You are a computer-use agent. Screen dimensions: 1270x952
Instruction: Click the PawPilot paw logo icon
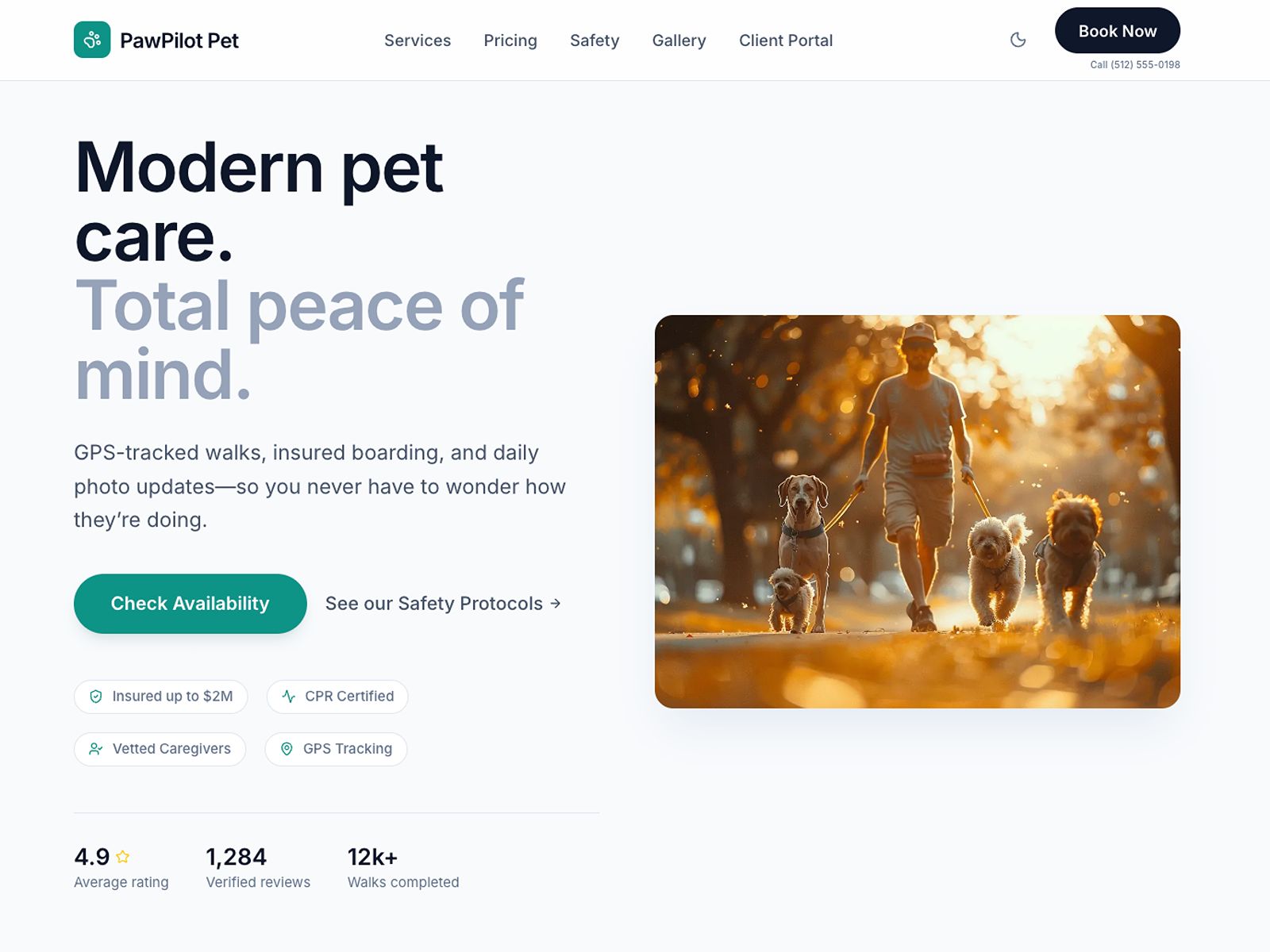point(92,40)
